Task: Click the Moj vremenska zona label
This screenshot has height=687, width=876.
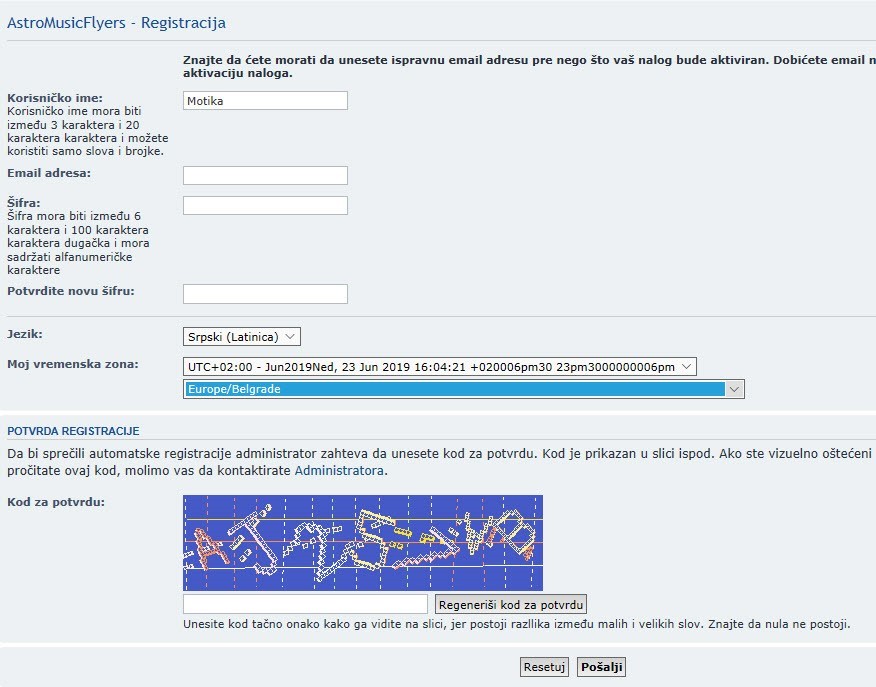Action: coord(73,364)
